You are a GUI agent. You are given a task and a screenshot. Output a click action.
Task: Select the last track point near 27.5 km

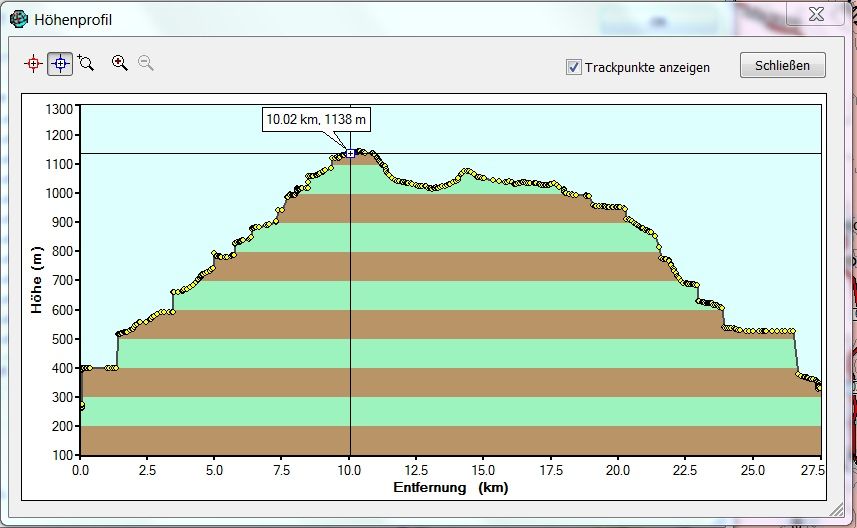point(819,387)
